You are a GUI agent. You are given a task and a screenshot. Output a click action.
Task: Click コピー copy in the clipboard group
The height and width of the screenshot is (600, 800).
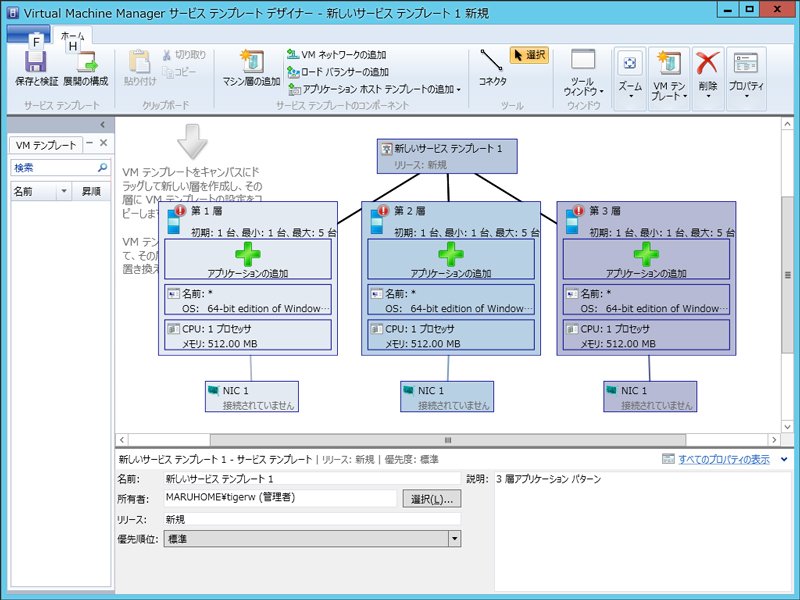[x=179, y=72]
